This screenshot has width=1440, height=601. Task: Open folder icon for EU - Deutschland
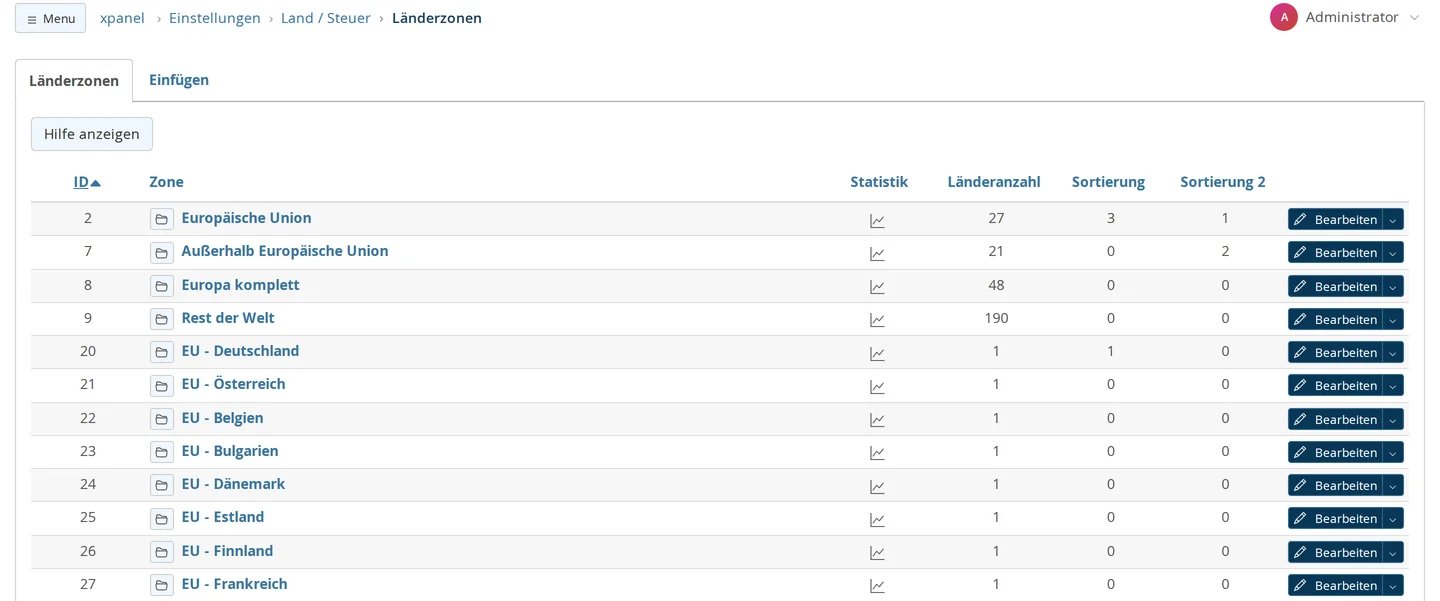[162, 352]
